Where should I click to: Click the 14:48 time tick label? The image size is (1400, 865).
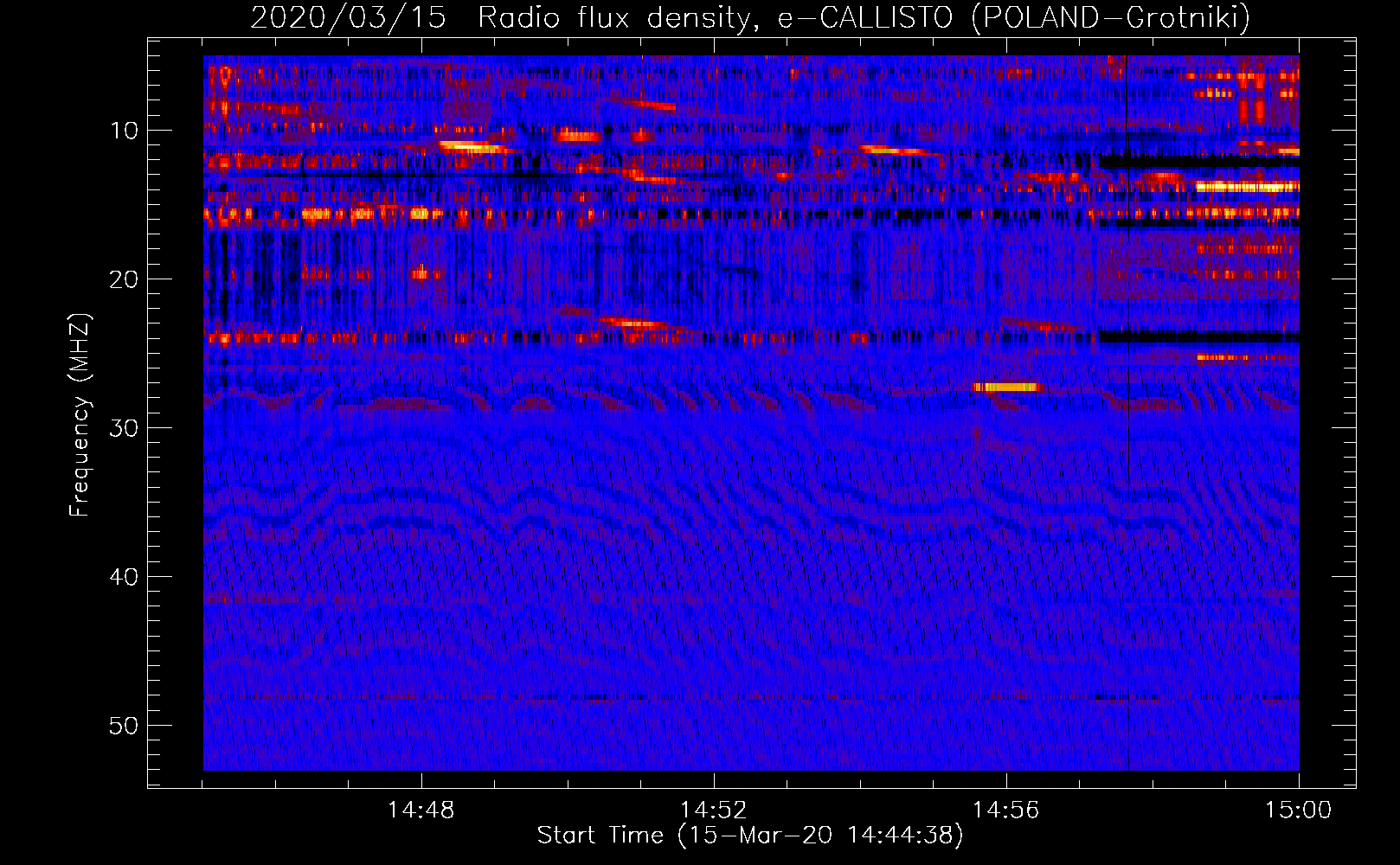421,811
